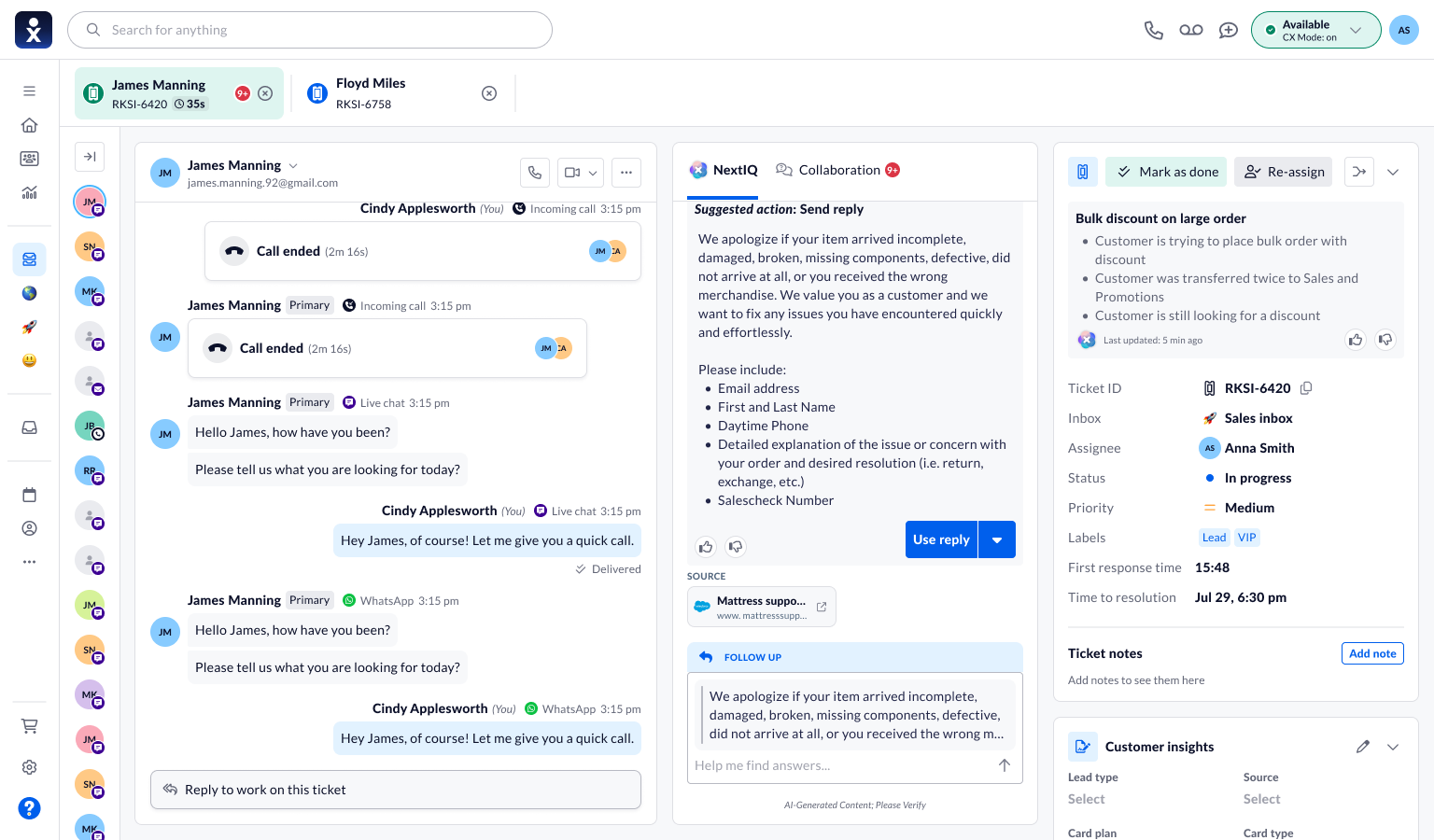Expand James Manning contact name chevron
The width and height of the screenshot is (1434, 840).
(x=293, y=166)
